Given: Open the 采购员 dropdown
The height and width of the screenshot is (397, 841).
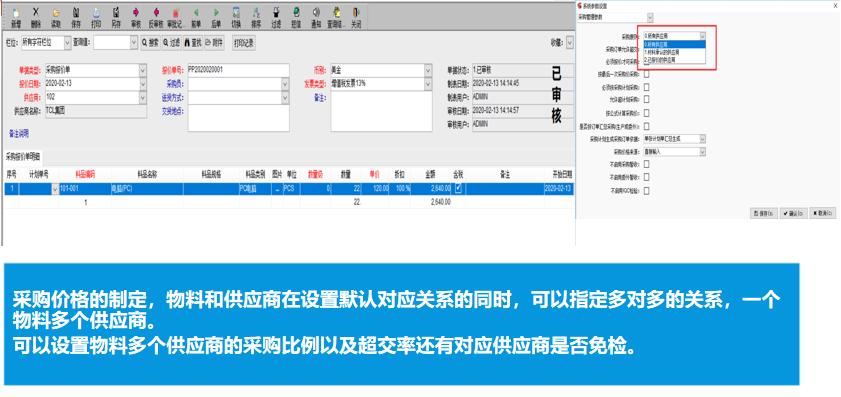Looking at the screenshot, I should (x=285, y=84).
